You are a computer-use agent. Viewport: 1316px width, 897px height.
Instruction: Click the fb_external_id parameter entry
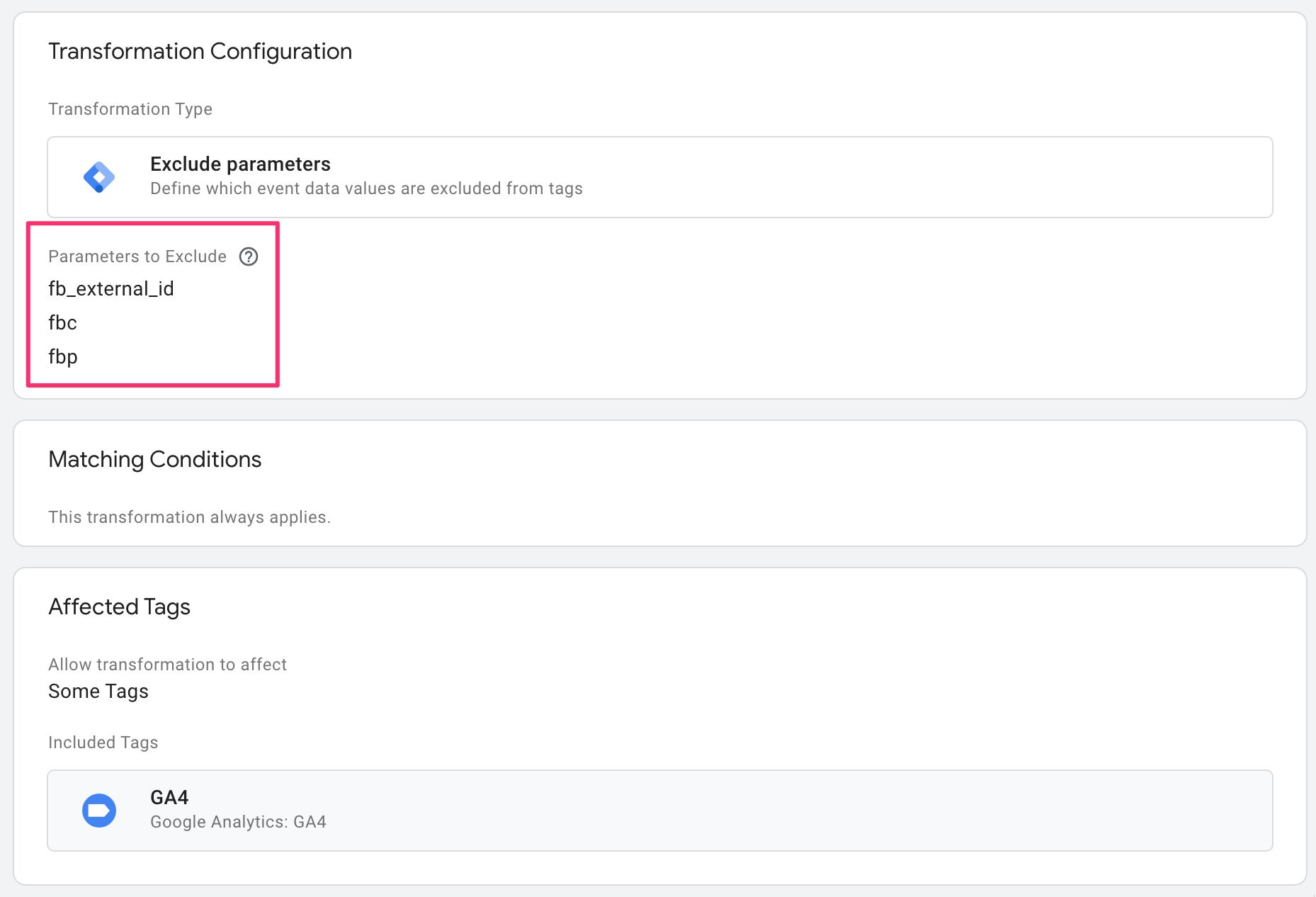[x=111, y=289]
